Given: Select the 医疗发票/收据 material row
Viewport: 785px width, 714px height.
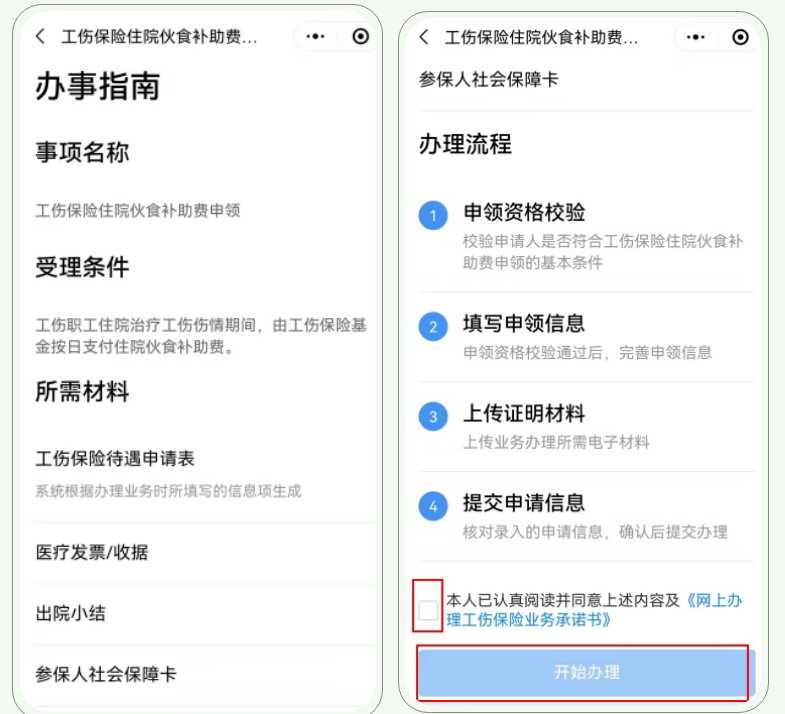Looking at the screenshot, I should [x=205, y=553].
